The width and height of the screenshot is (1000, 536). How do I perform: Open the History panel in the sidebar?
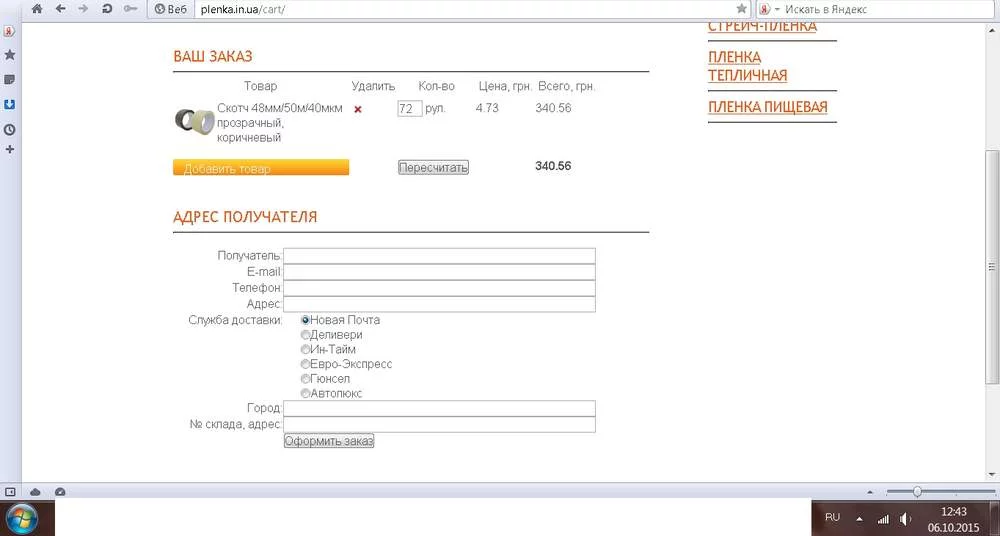click(x=9, y=130)
